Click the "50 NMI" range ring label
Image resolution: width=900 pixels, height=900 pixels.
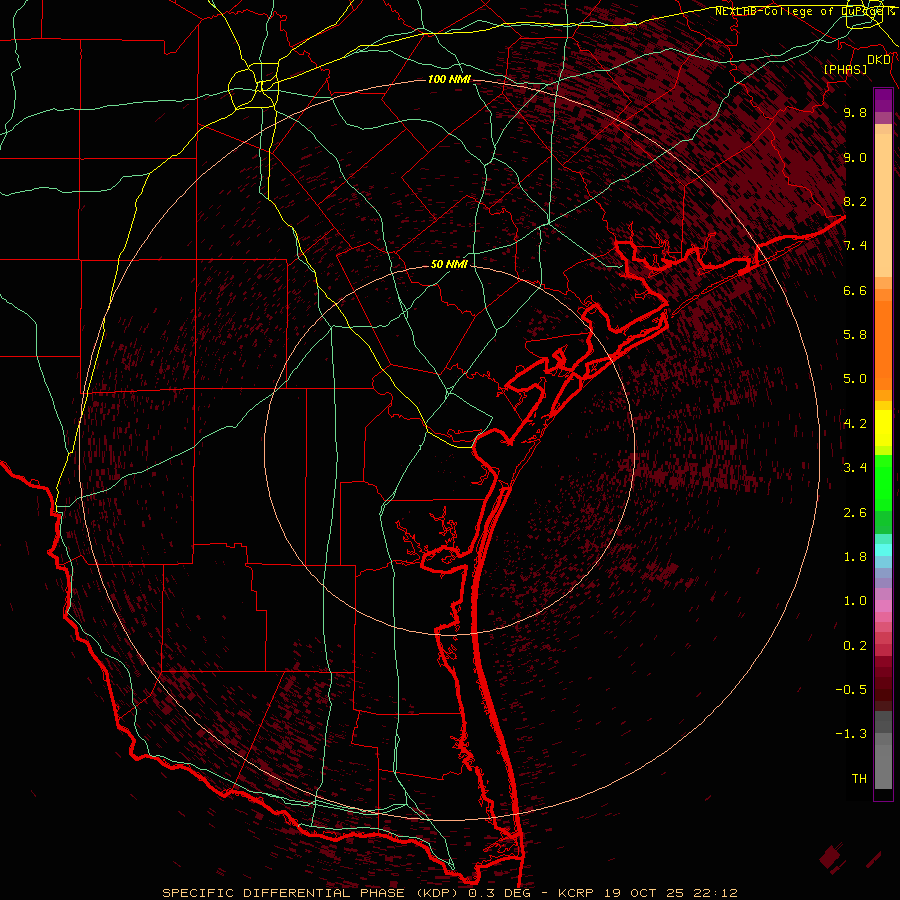(x=449, y=264)
